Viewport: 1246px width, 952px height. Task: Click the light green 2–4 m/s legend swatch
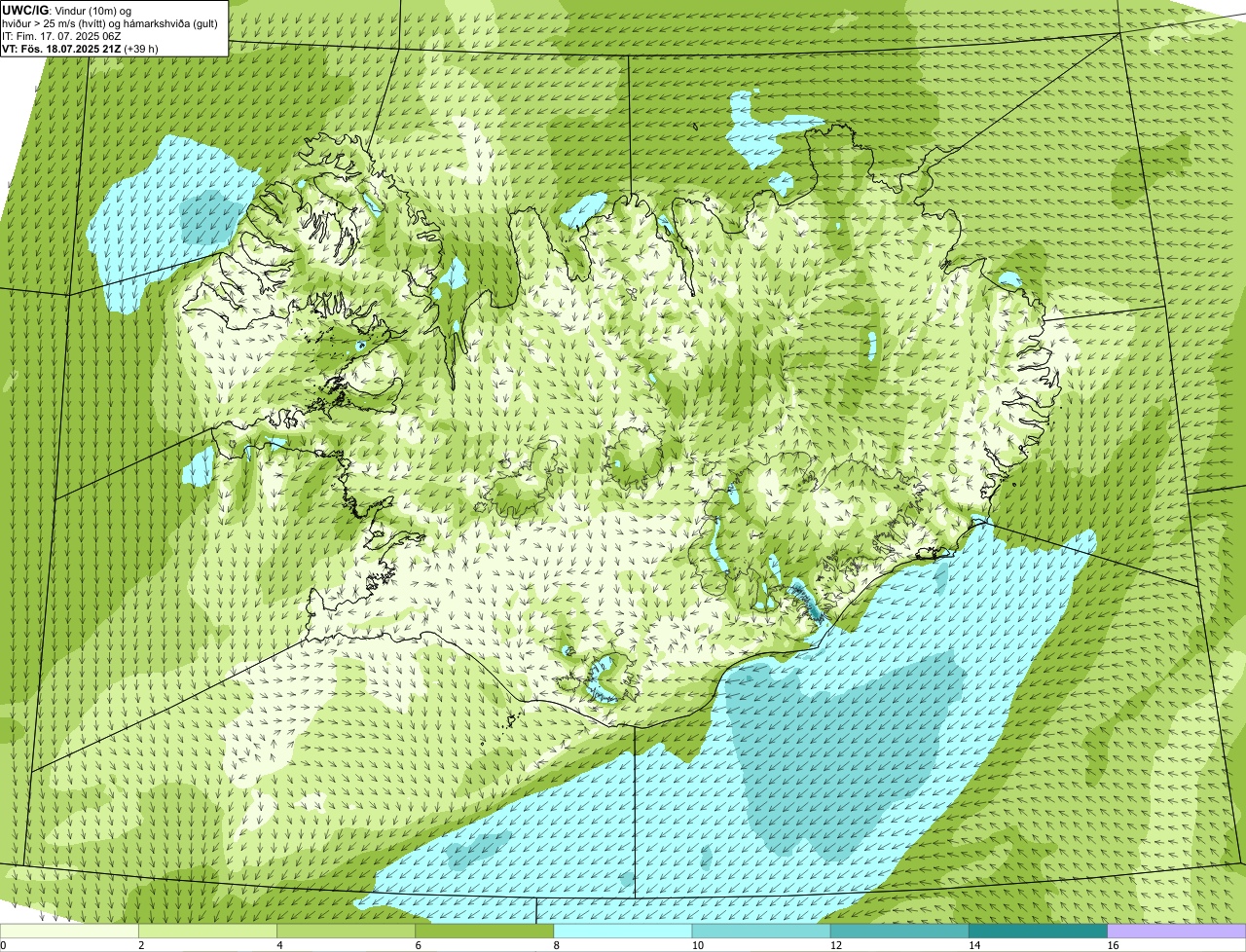point(207,932)
